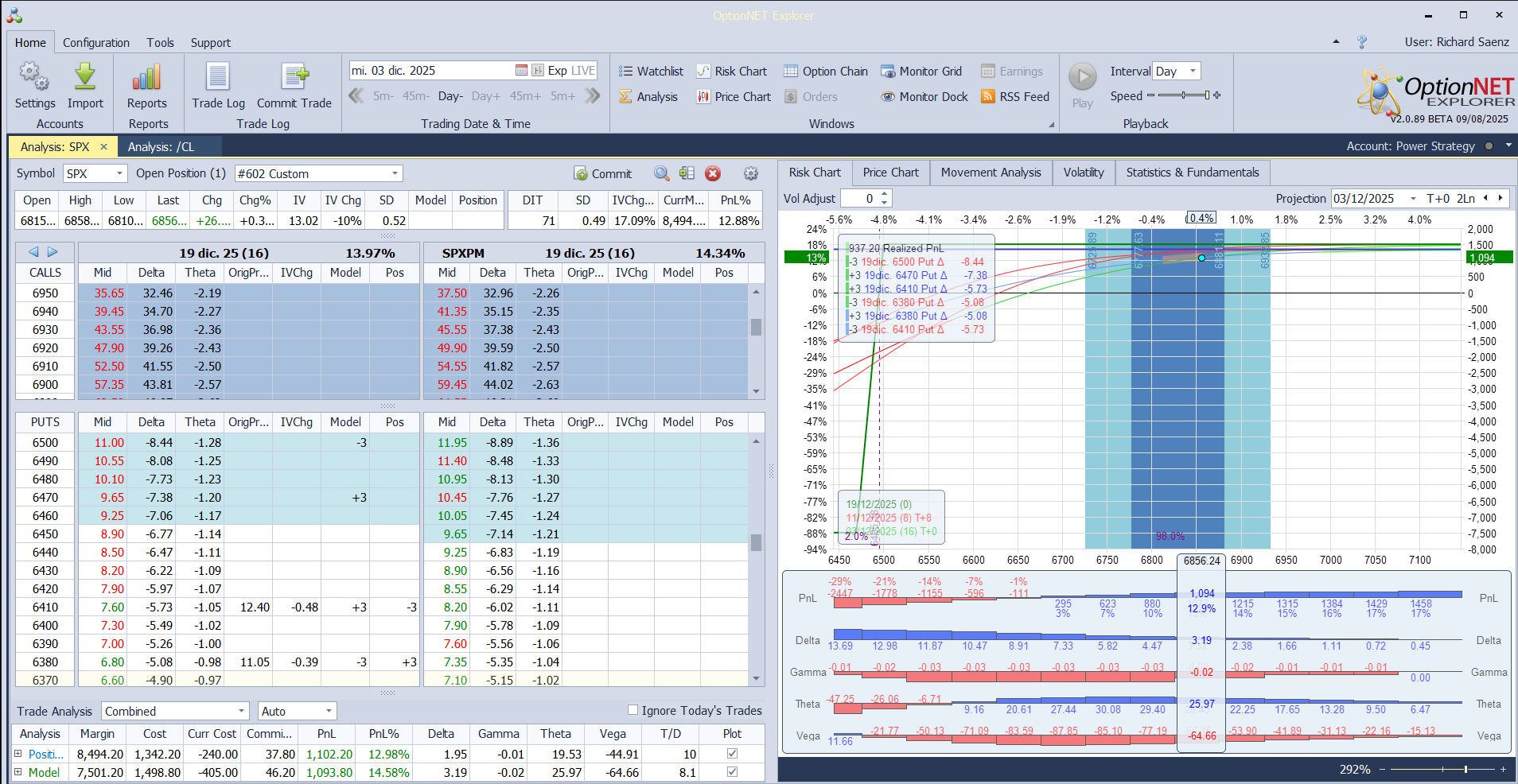This screenshot has height=784, width=1518.
Task: Open the Option Chain window
Action: (826, 72)
